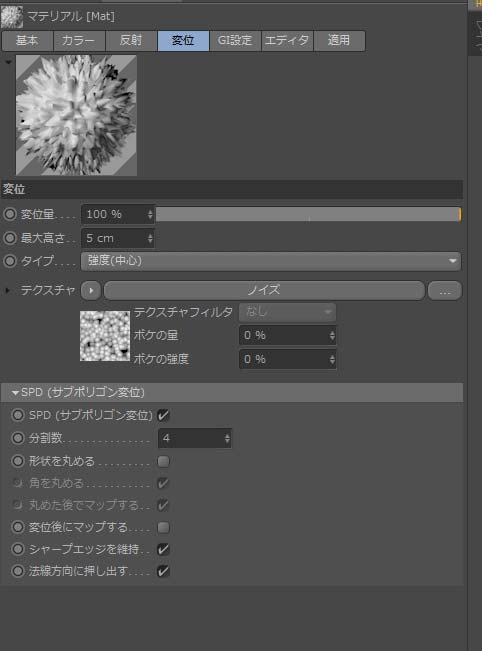Click the テクスチャフィルタ label
This screenshot has width=482, height=651.
click(x=183, y=312)
